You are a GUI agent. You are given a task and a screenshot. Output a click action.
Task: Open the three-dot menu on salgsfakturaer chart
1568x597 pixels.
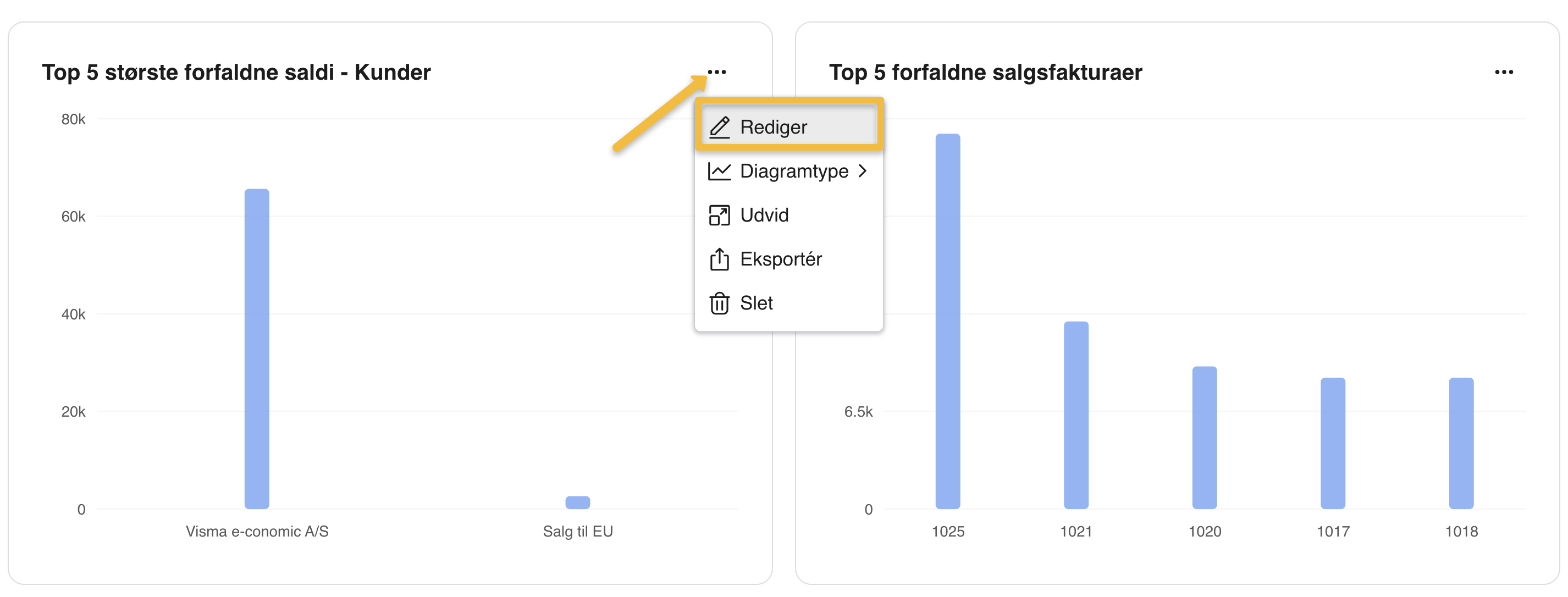click(x=1504, y=73)
